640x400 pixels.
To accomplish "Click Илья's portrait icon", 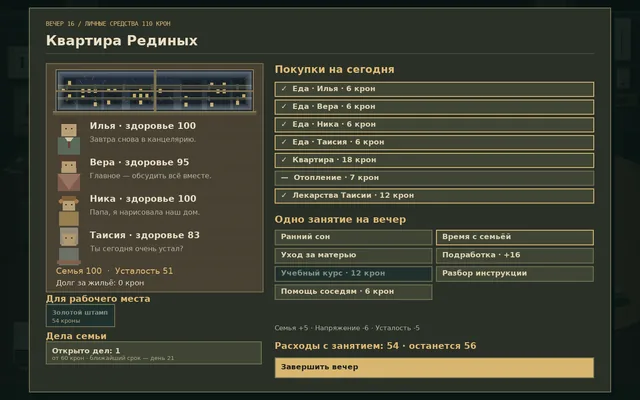I will pyautogui.click(x=69, y=139).
